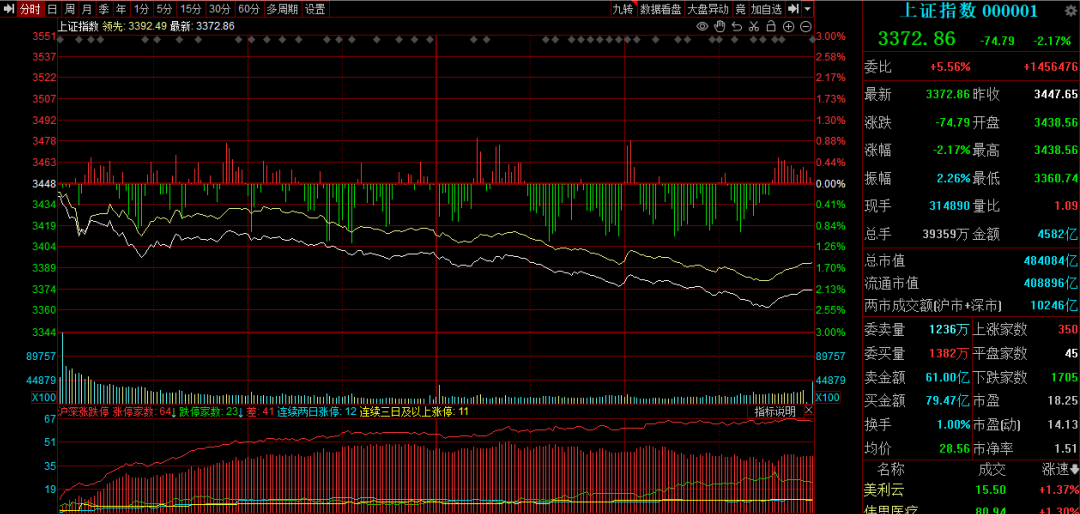Click the 量比 1.09 value
The height and width of the screenshot is (514, 1080).
tap(1067, 206)
